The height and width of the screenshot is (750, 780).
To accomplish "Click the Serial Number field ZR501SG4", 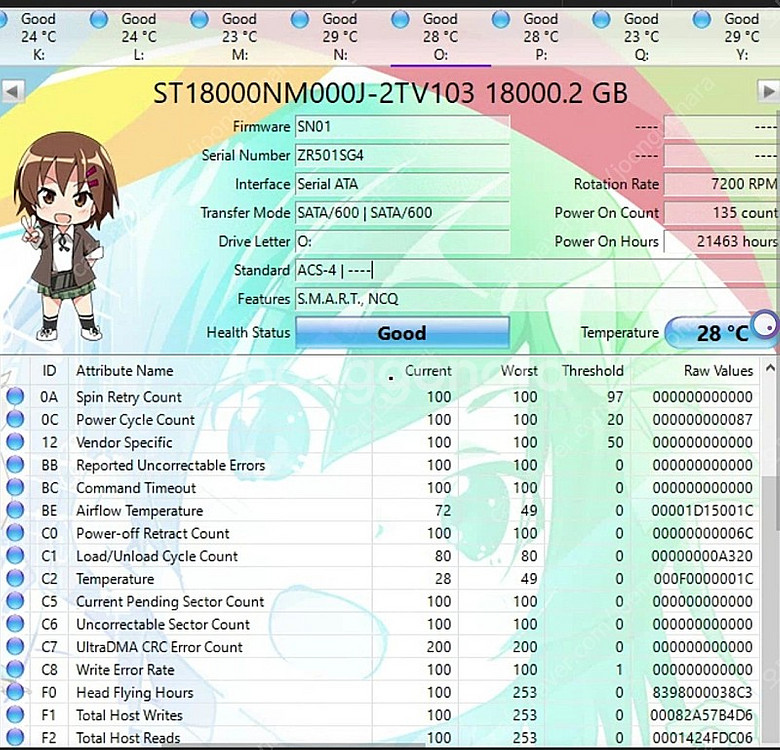I will pyautogui.click(x=402, y=156).
